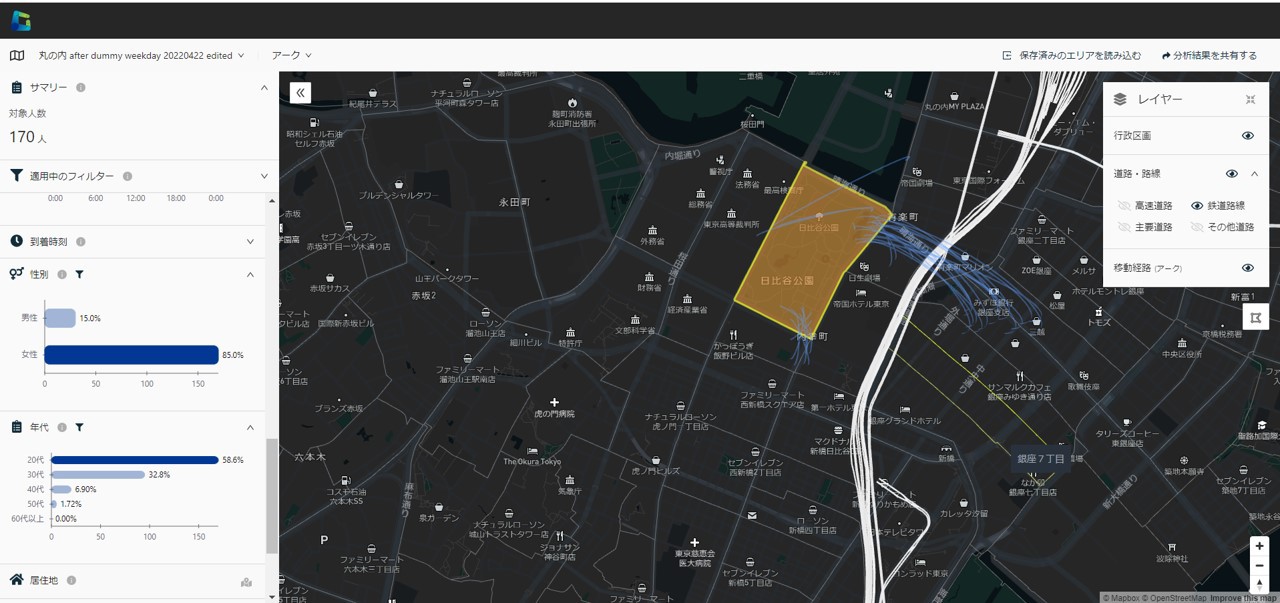Click the filter icon next to 年代
The width and height of the screenshot is (1280, 603).
click(x=79, y=427)
